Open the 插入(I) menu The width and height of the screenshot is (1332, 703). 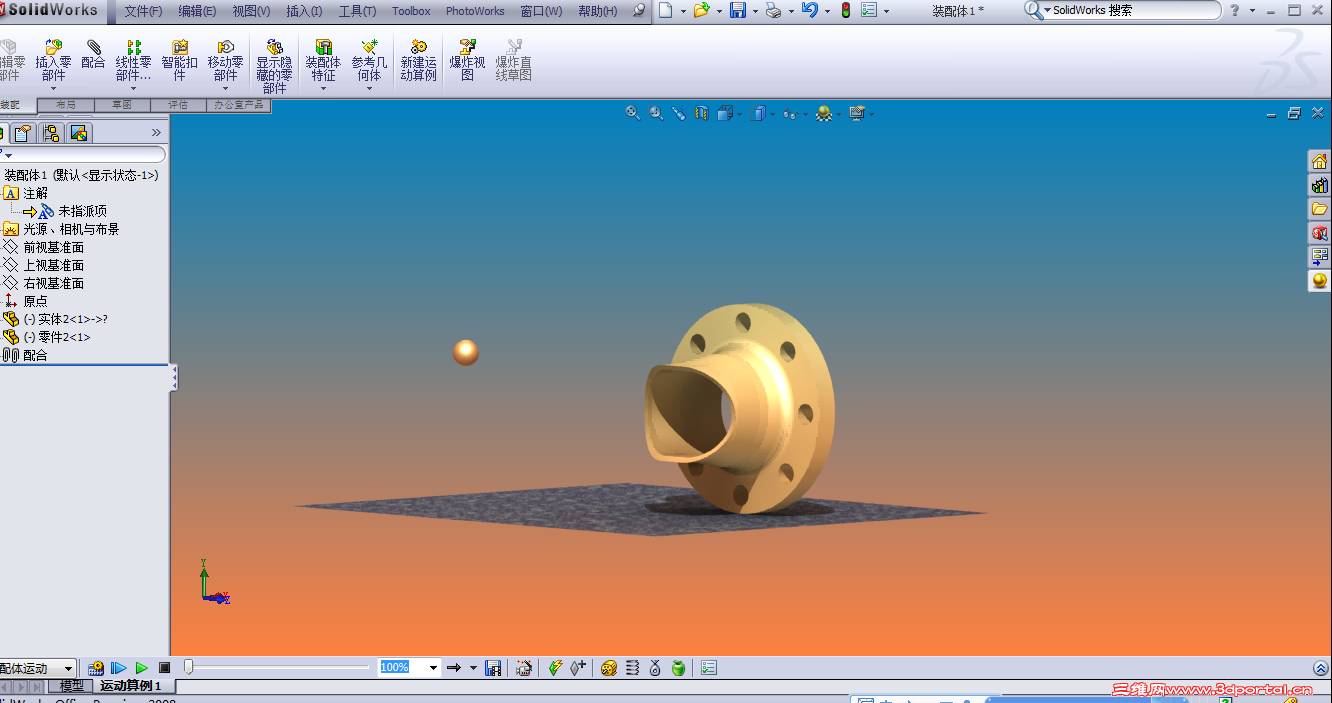click(304, 11)
